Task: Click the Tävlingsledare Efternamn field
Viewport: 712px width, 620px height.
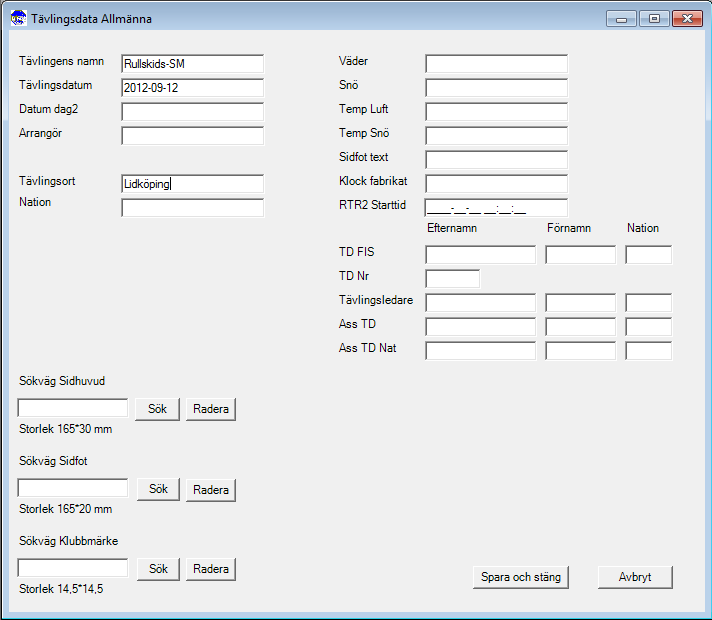Action: [x=480, y=303]
